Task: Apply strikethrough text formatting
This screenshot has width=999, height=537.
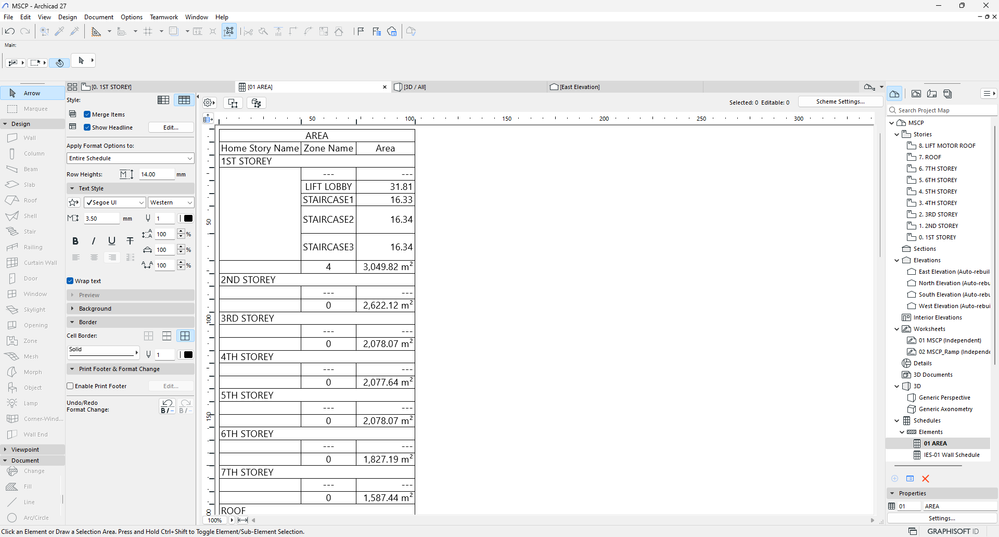Action: tap(130, 241)
